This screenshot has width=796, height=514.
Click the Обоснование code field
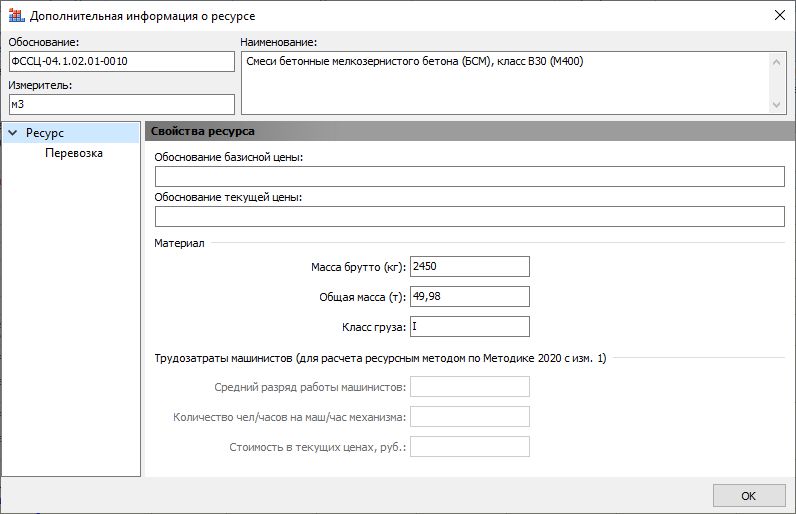(122, 61)
